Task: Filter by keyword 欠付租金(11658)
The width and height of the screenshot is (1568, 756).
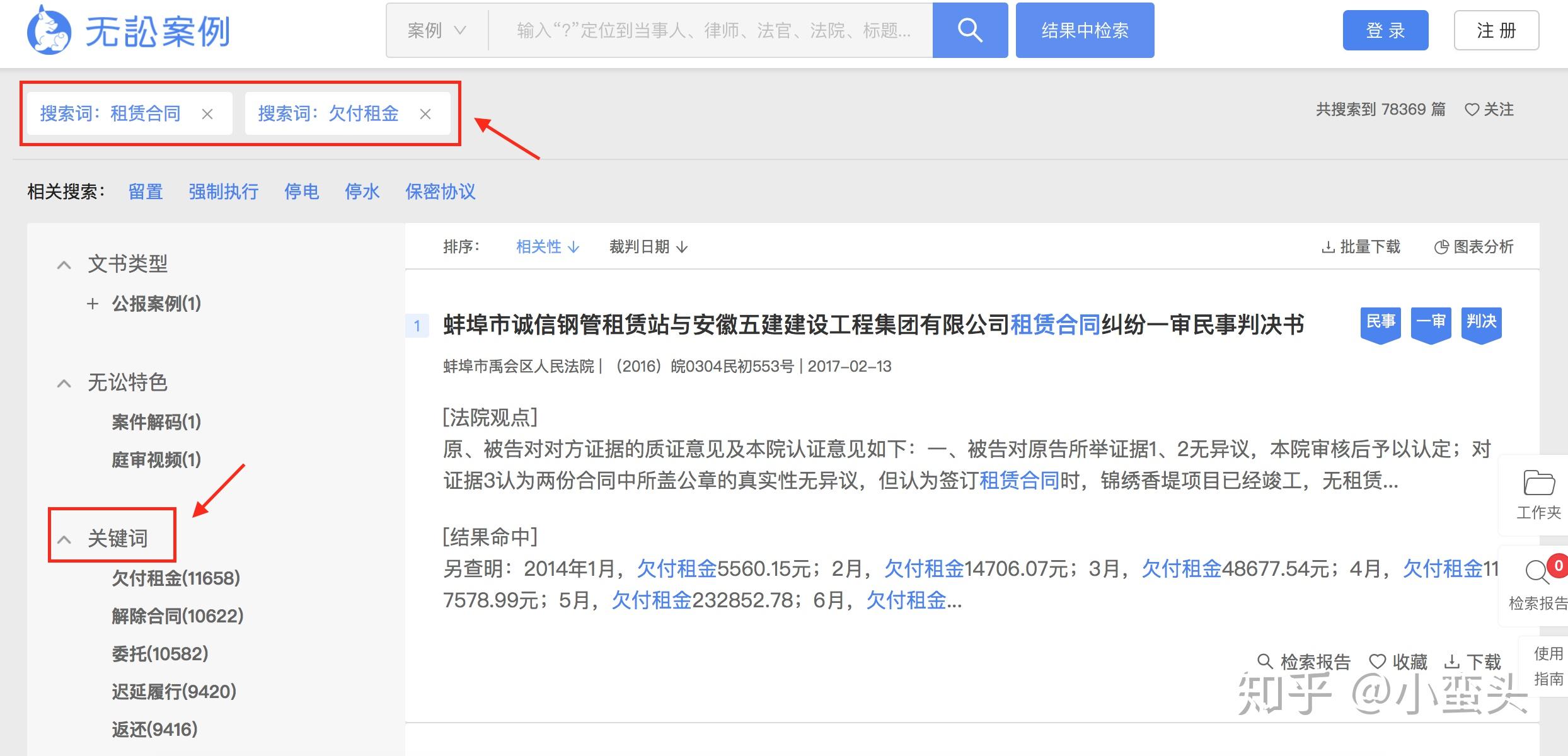Action: [x=176, y=578]
